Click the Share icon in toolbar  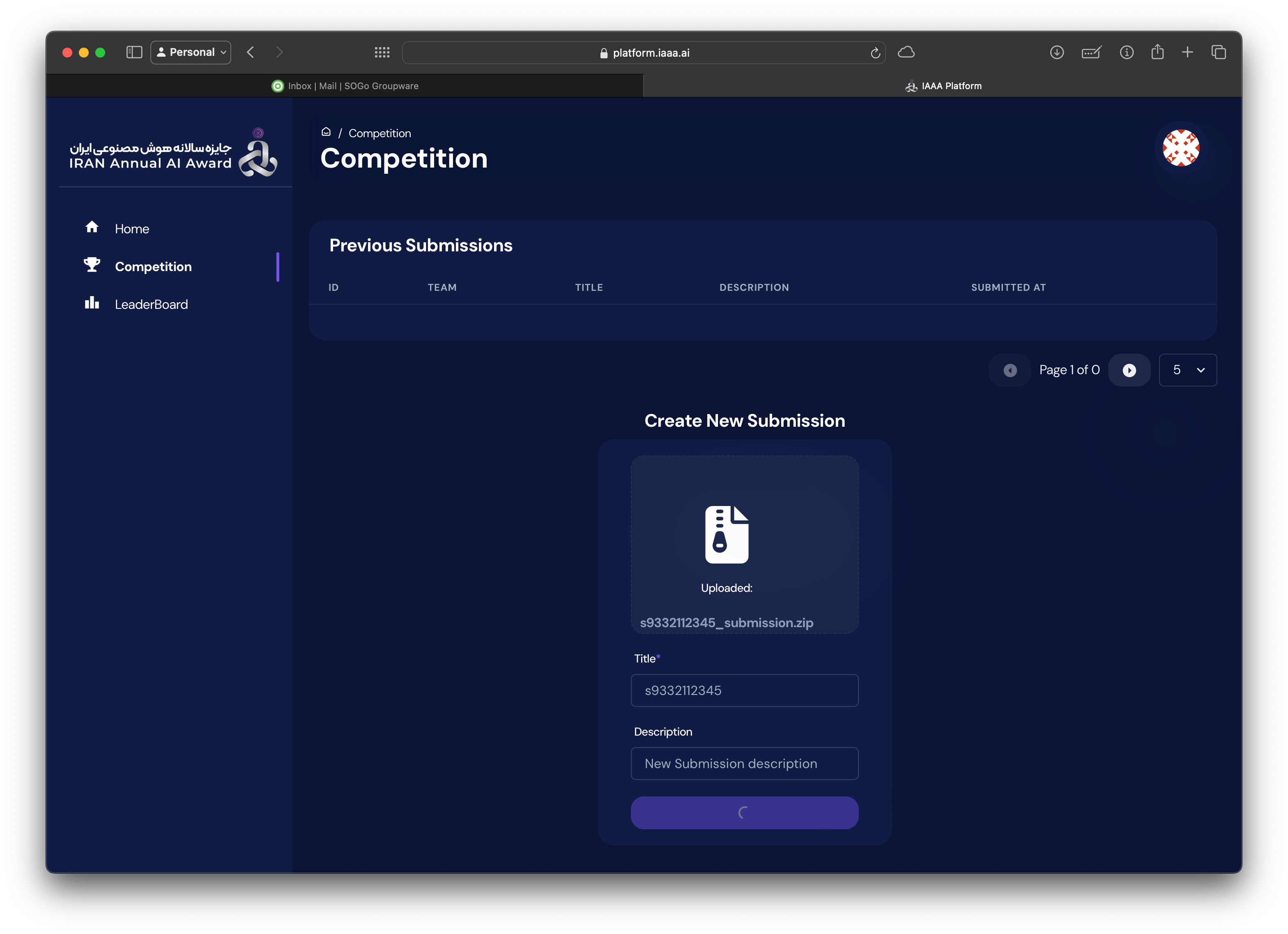coord(1157,52)
